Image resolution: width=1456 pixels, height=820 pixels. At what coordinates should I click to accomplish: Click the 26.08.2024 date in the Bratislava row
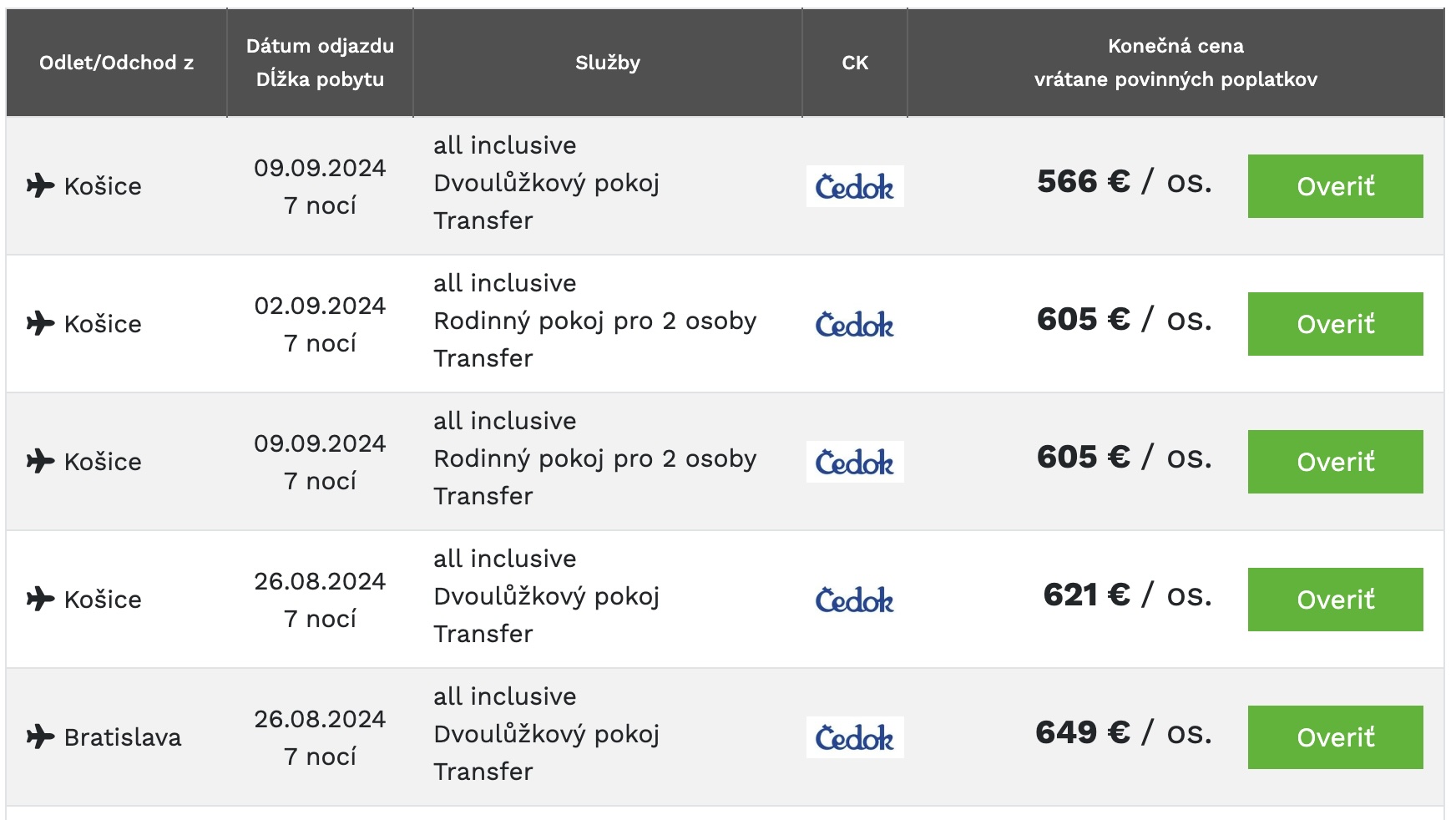tap(320, 719)
